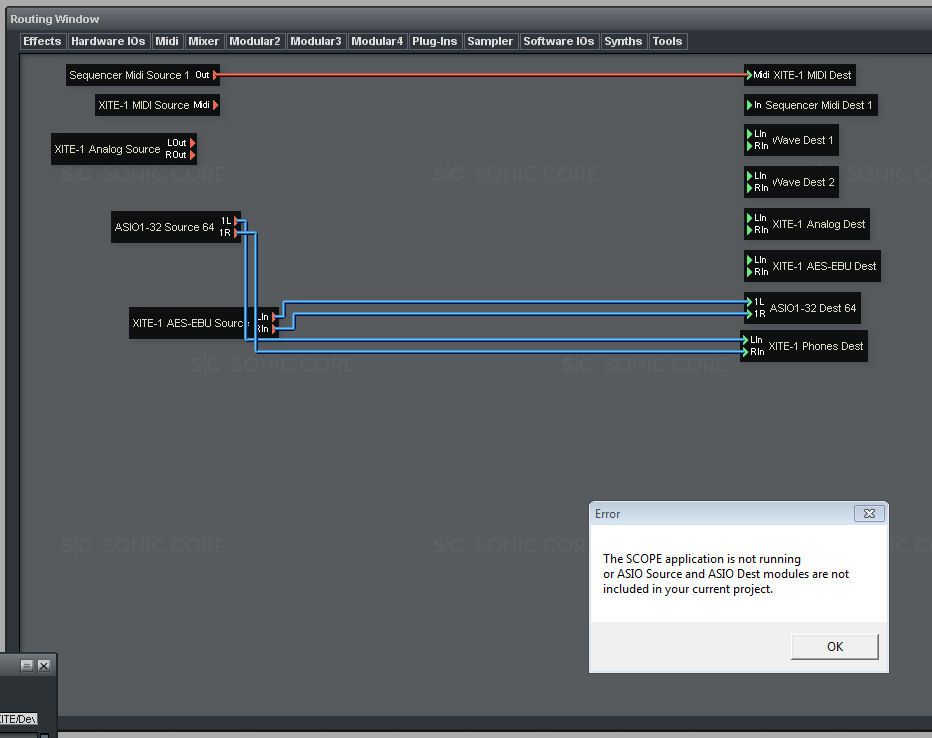Select the Sequencer Midi Dest 1 module label

(818, 105)
